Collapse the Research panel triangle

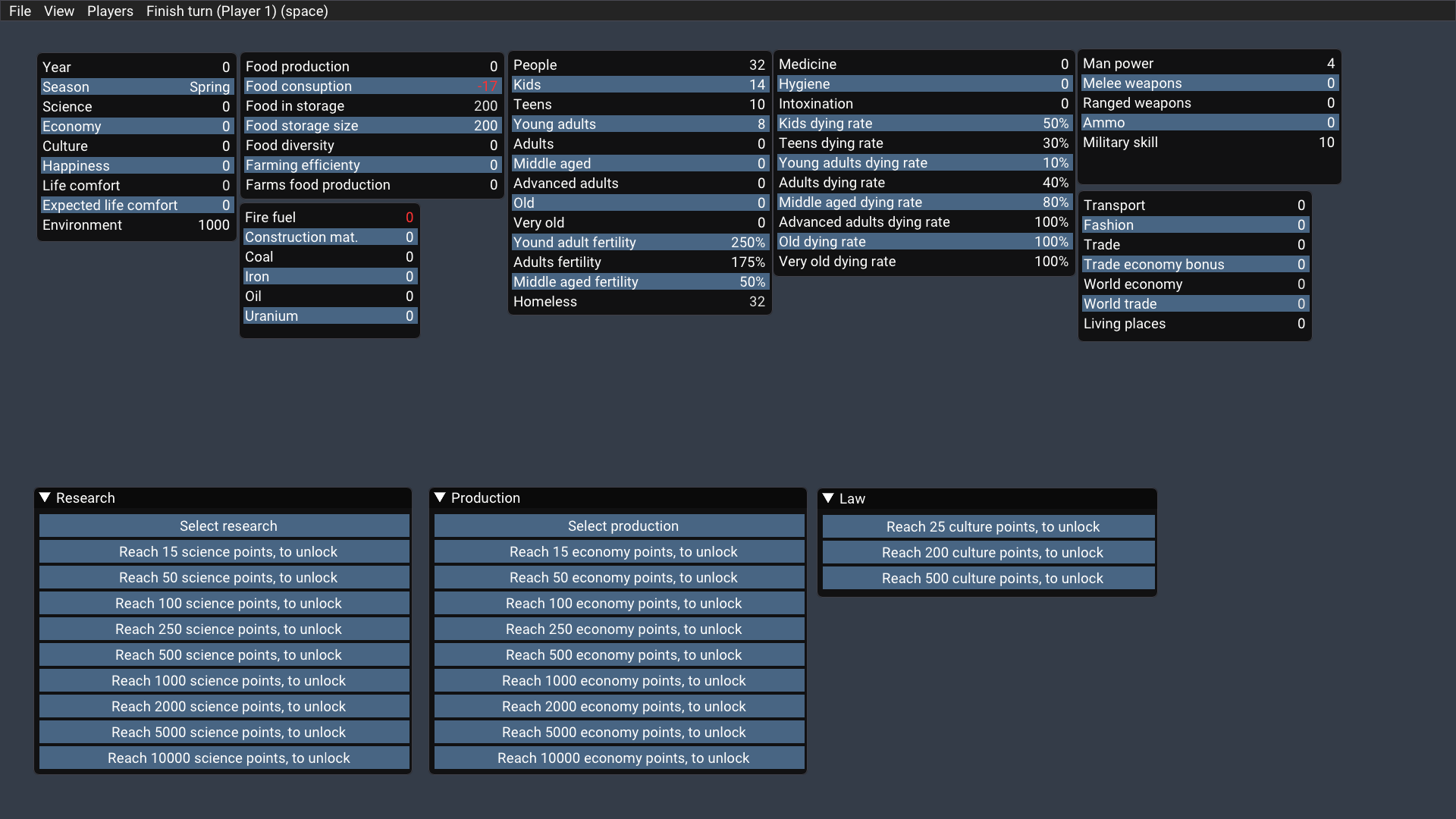(45, 497)
